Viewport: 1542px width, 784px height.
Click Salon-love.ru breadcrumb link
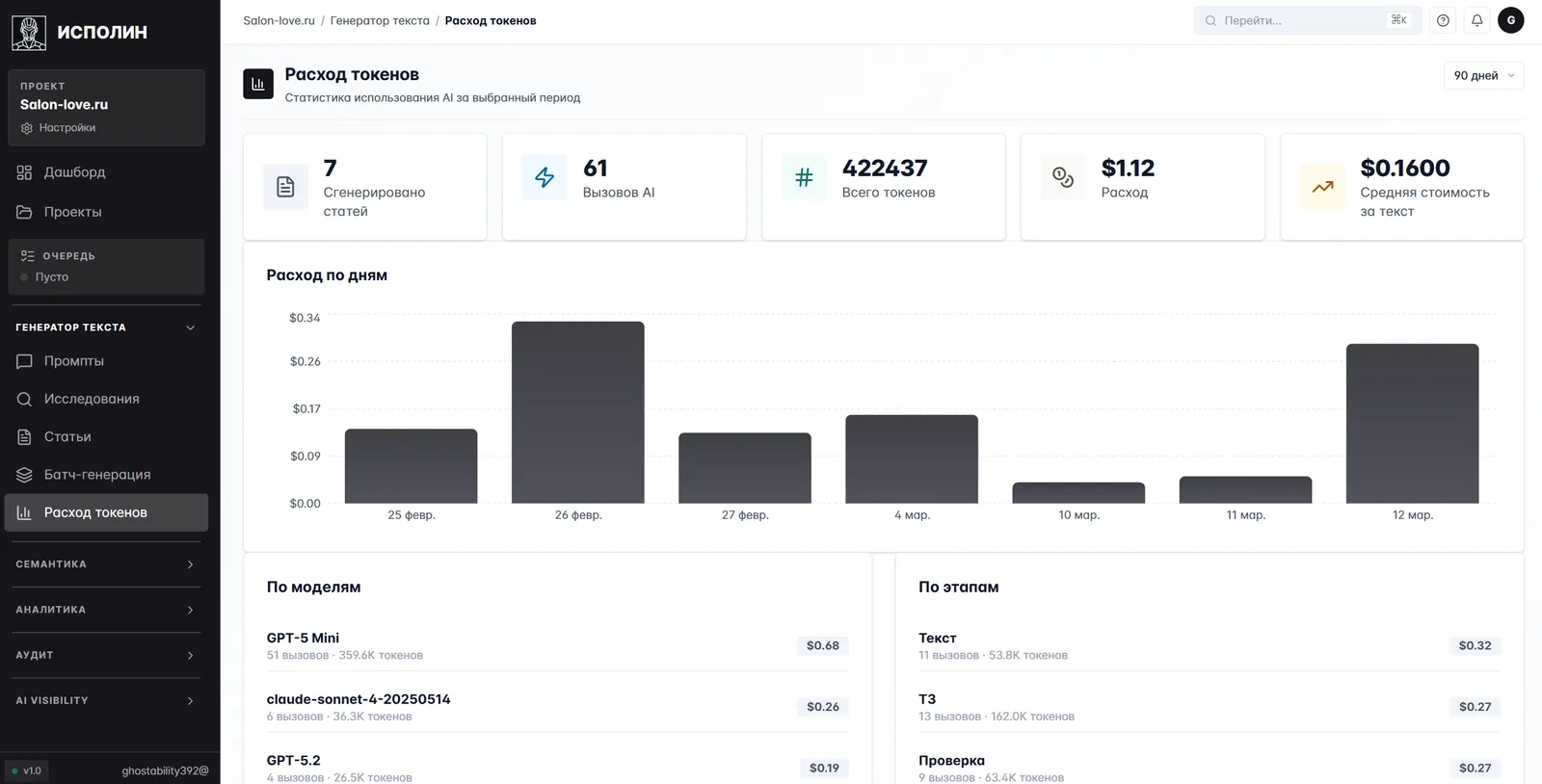coord(279,20)
